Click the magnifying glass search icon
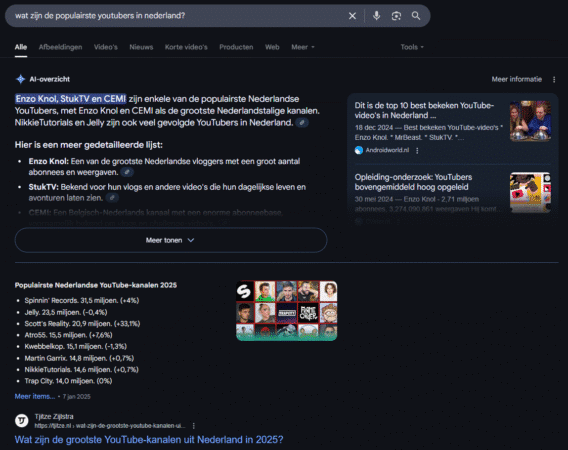Image resolution: width=568 pixels, height=450 pixels. tap(416, 16)
